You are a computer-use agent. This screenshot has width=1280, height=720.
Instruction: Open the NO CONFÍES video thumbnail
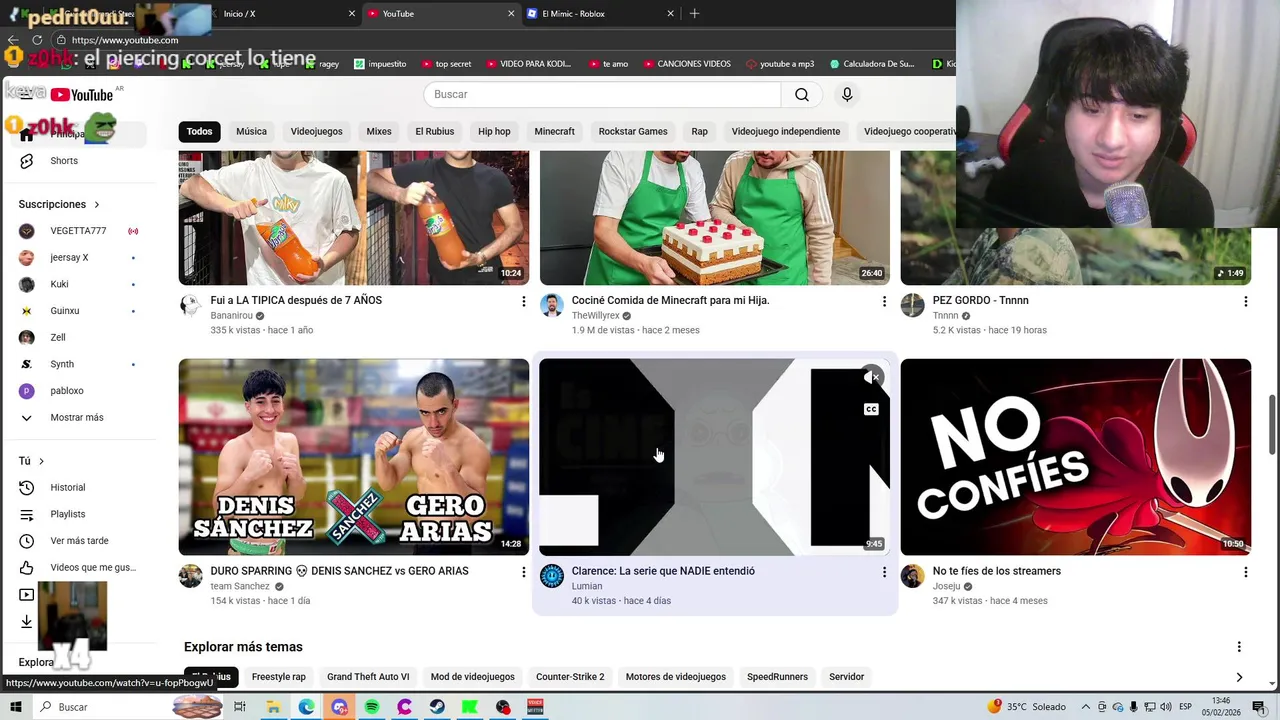click(1076, 457)
